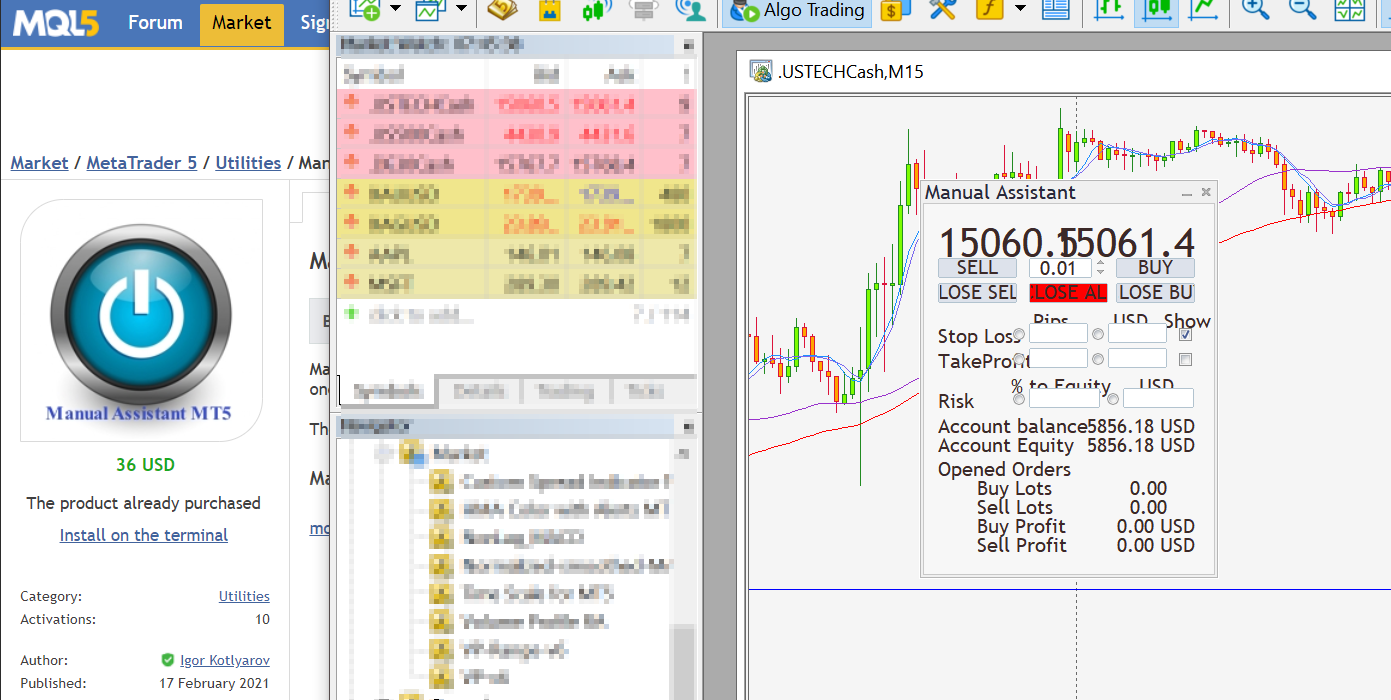Open Igor Kotlyarov author link
This screenshot has width=1391, height=700.
(225, 660)
